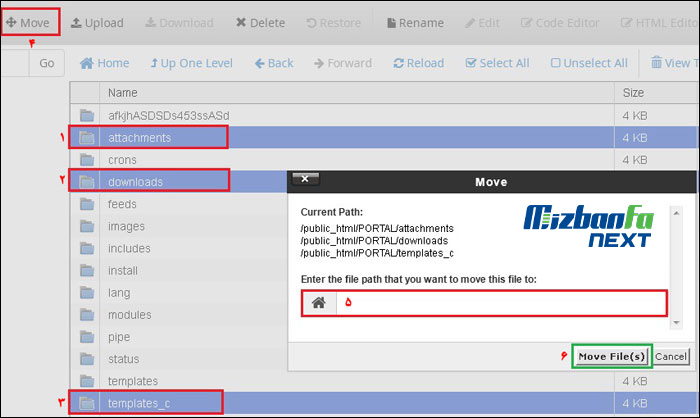Go to Home directory
The image size is (700, 418).
point(104,63)
